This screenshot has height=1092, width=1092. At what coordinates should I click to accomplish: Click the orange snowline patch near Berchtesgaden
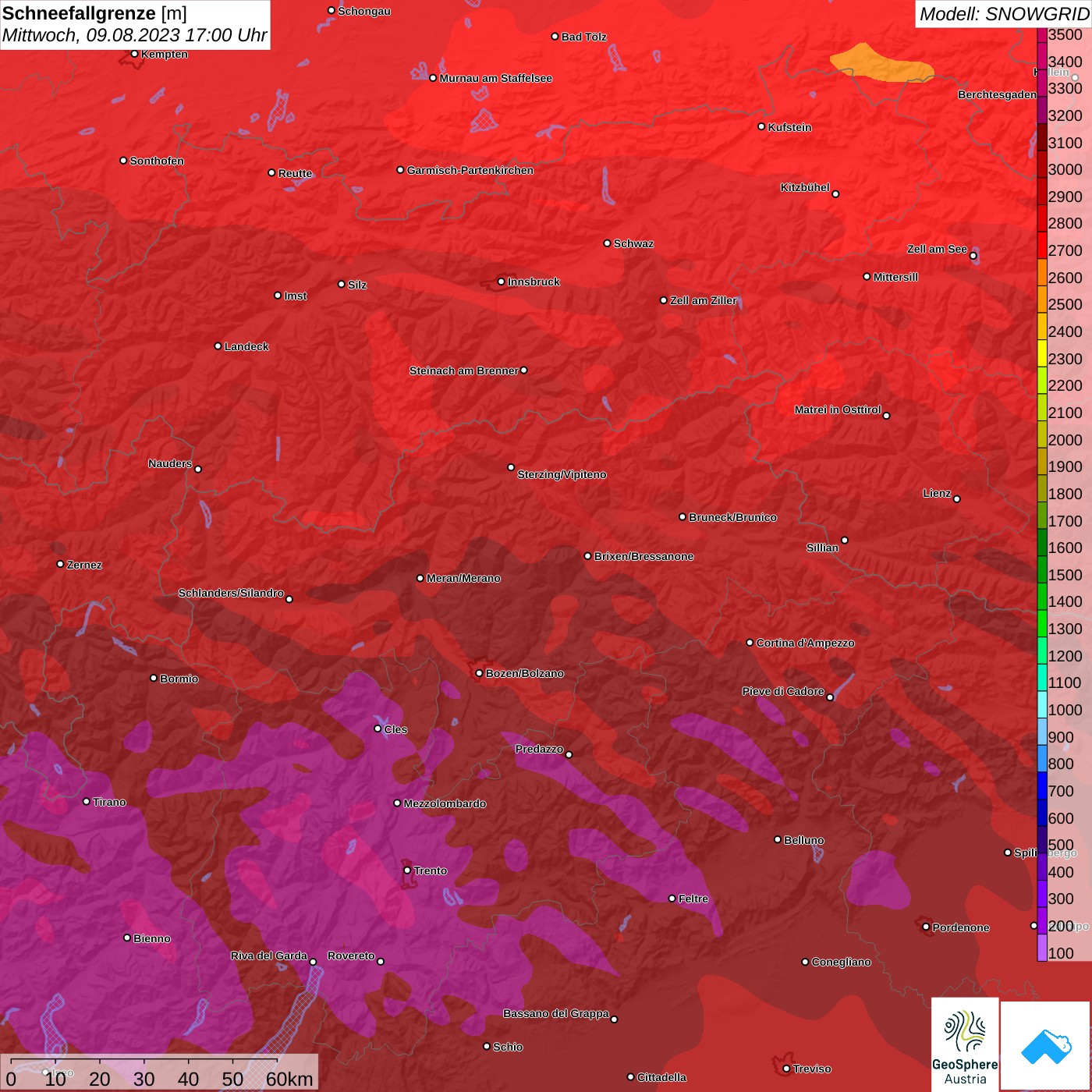(x=881, y=64)
